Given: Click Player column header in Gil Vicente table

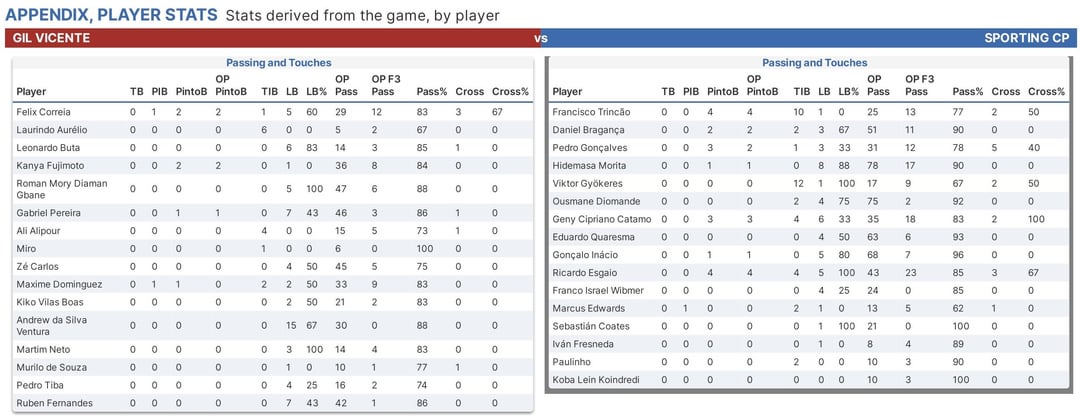Looking at the screenshot, I should [32, 92].
